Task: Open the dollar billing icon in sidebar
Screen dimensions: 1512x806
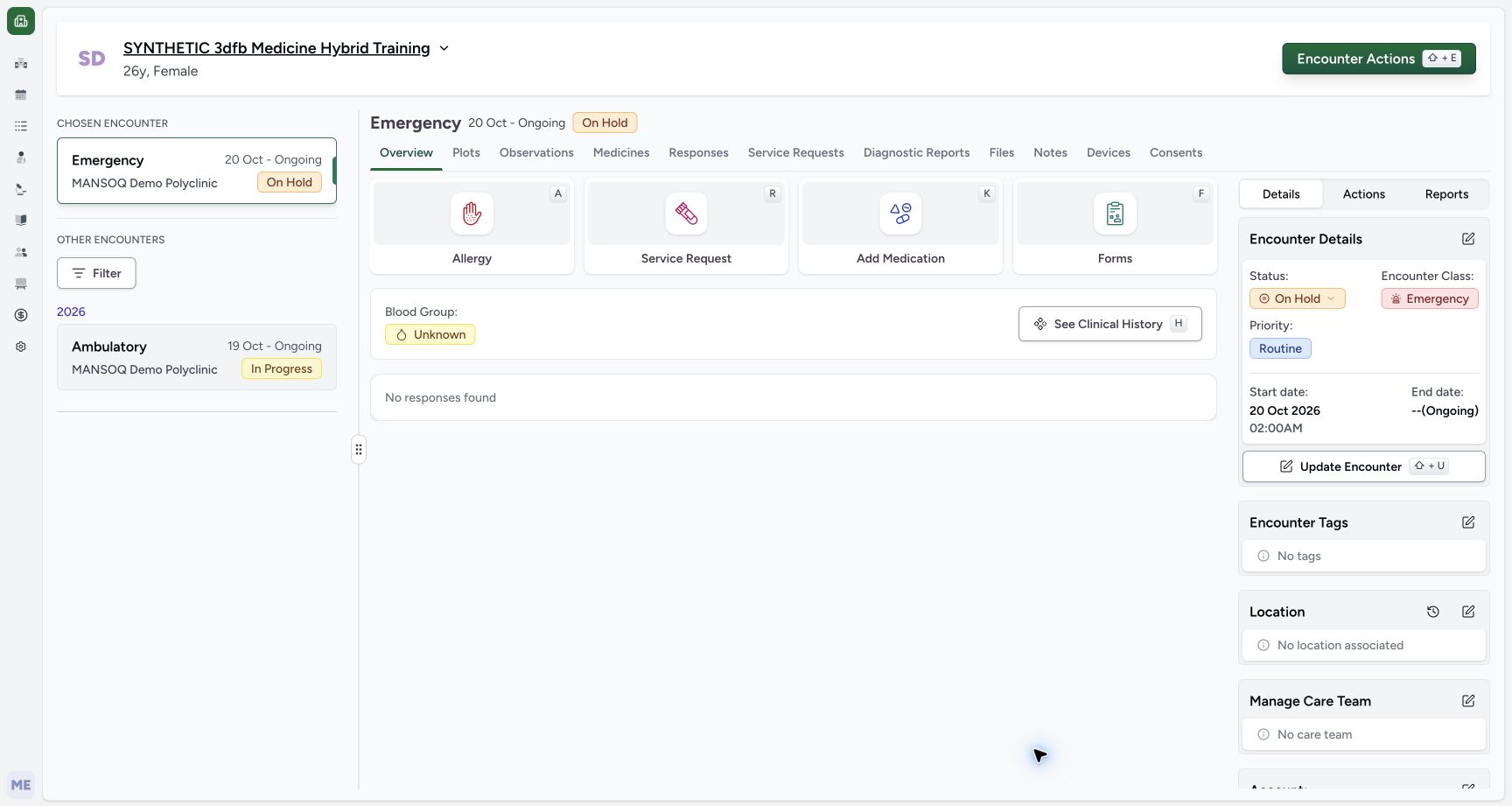Action: pyautogui.click(x=21, y=315)
